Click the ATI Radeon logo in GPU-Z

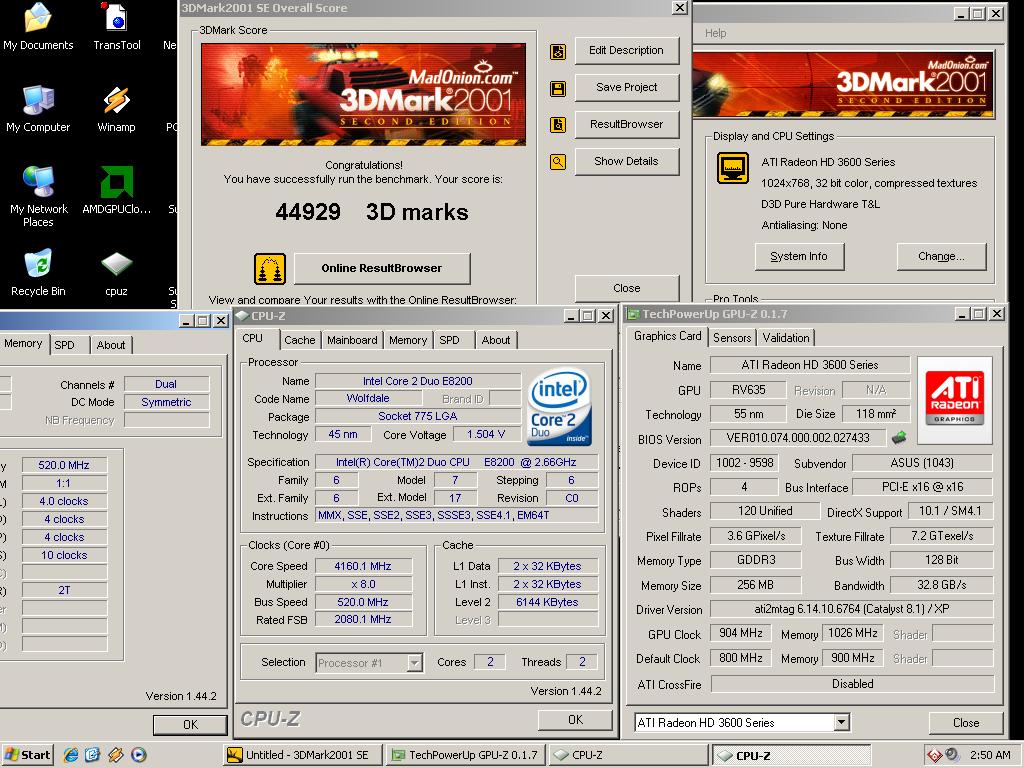pos(954,400)
